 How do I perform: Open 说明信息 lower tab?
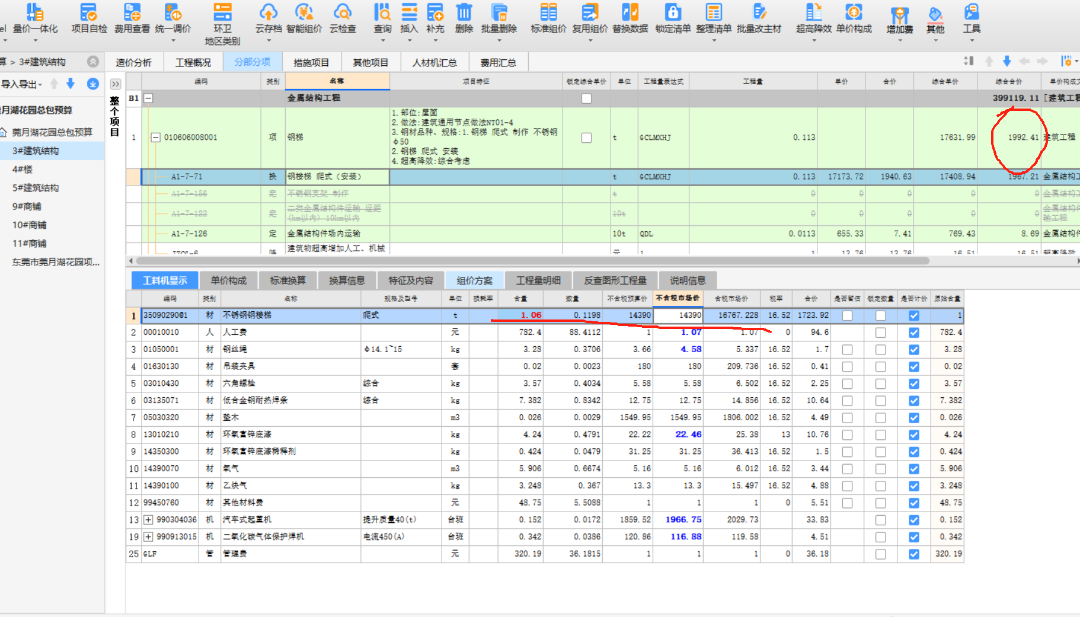(687, 280)
